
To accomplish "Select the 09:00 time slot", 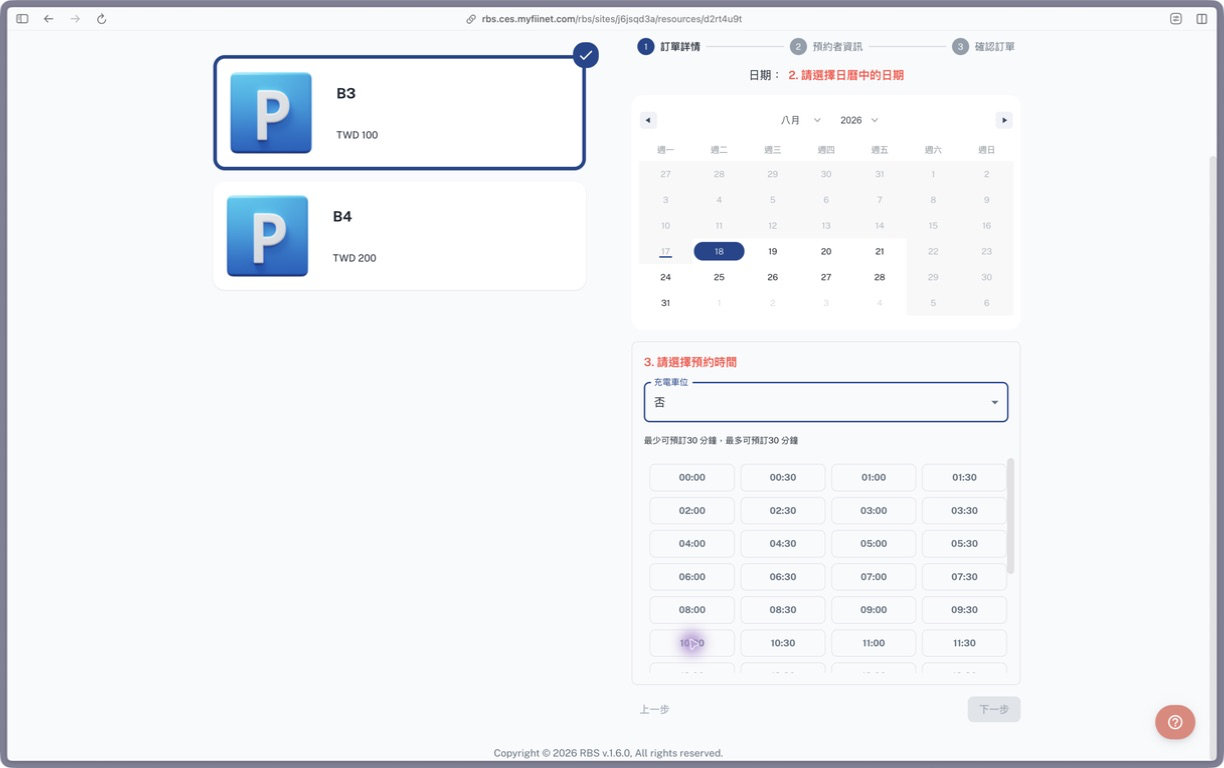I will [874, 610].
